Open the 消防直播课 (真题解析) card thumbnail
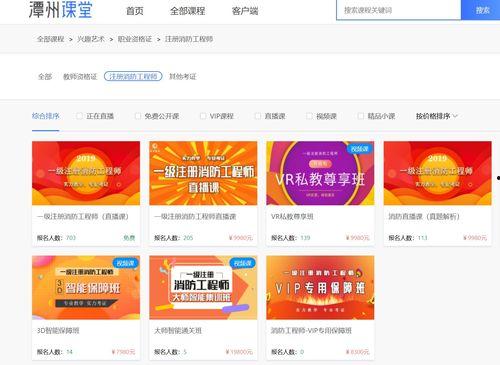This screenshot has height=365, width=500. pos(438,173)
